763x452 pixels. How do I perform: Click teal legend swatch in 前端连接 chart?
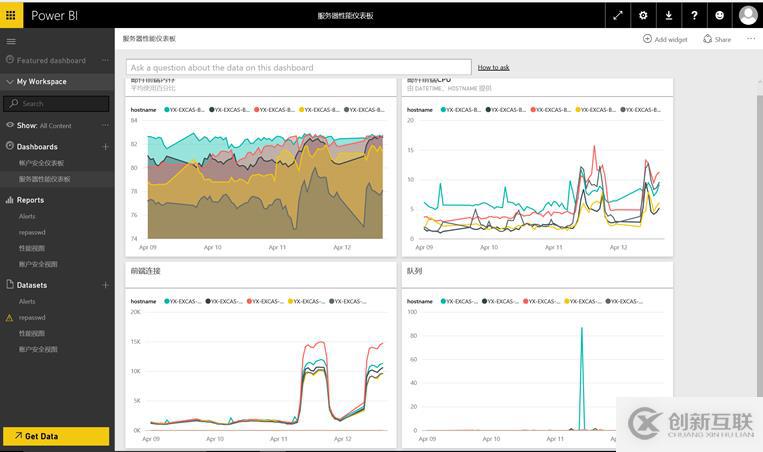167,301
